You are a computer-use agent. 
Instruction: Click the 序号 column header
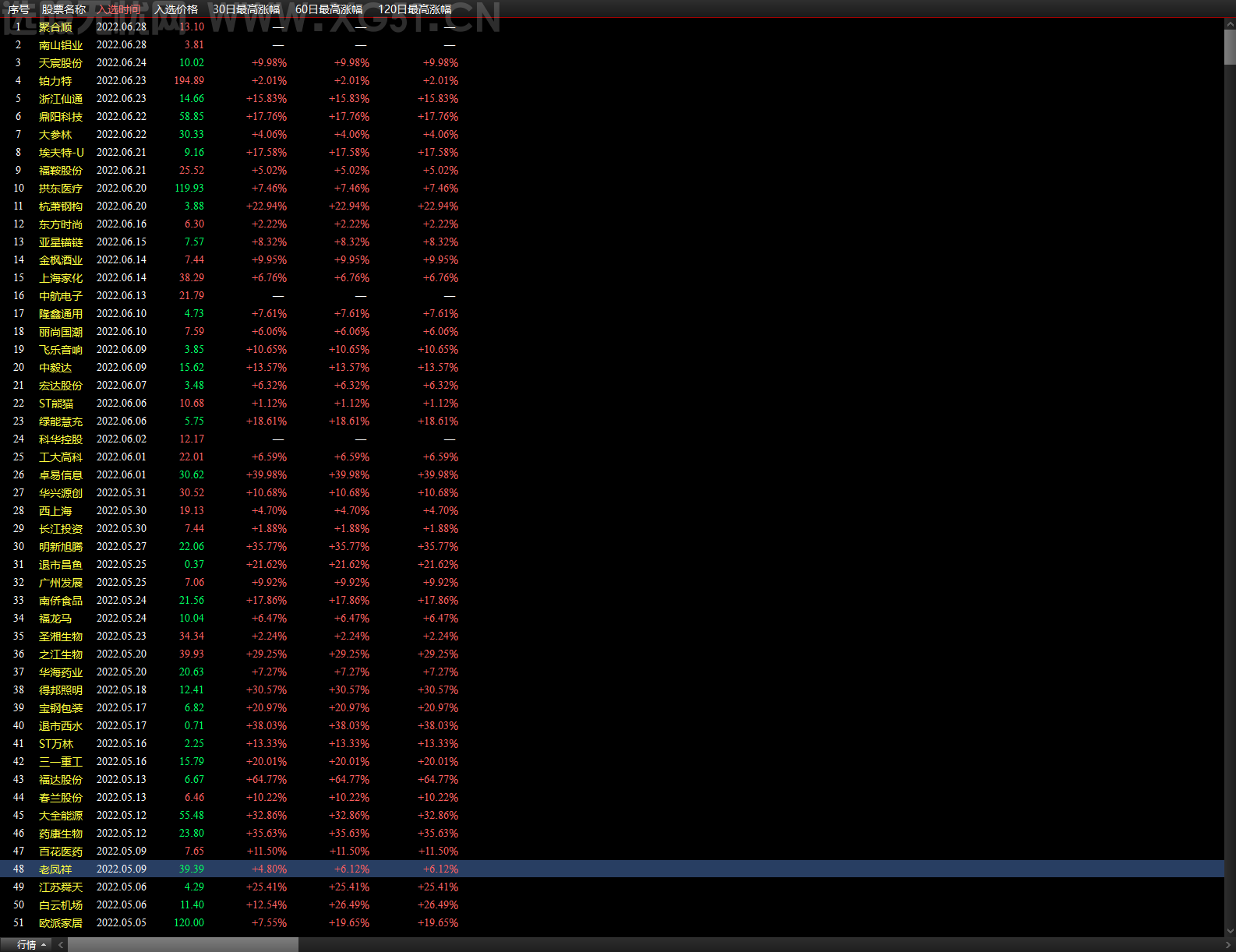(19, 9)
